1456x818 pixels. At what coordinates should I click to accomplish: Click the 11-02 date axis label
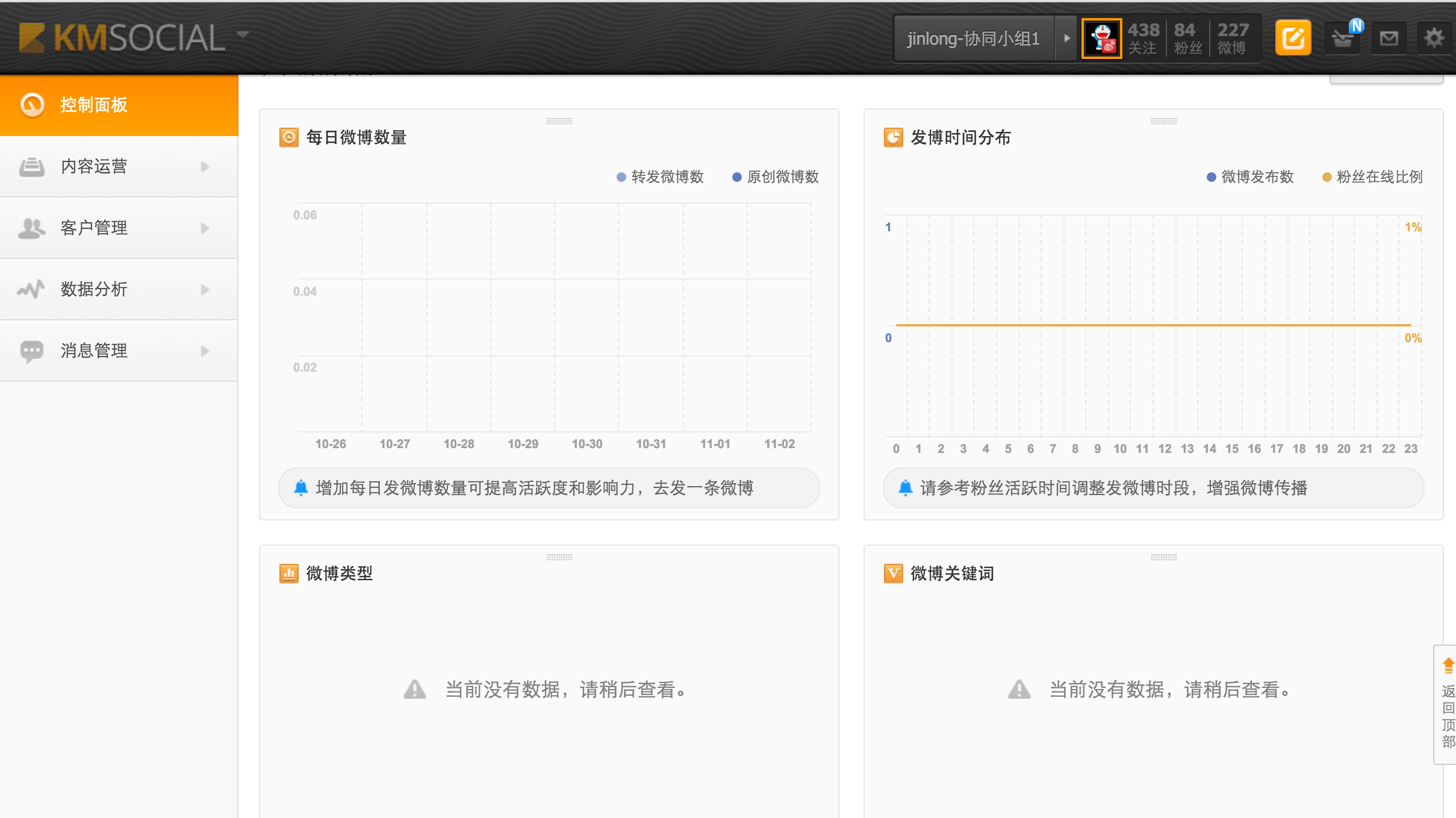[779, 444]
